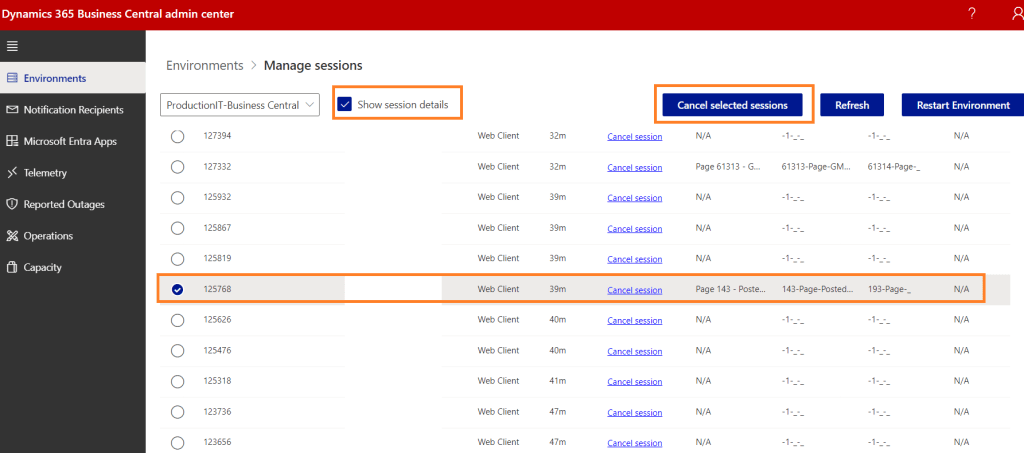Click Cancel session link for 127332
This screenshot has width=1024, height=453.
coord(634,167)
